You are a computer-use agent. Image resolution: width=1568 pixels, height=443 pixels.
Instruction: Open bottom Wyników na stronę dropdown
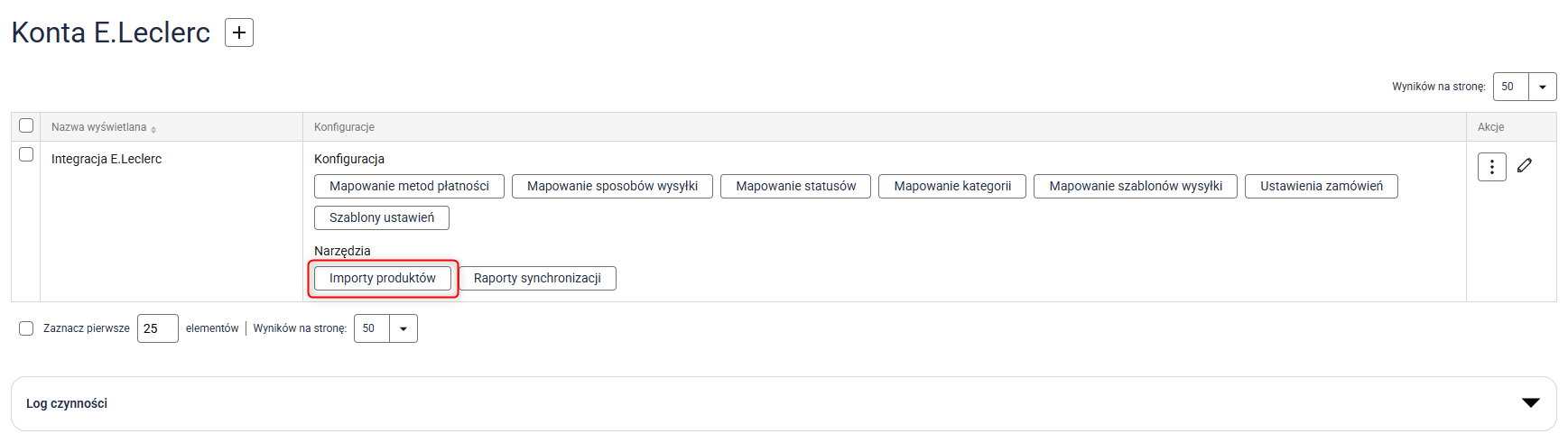click(403, 328)
